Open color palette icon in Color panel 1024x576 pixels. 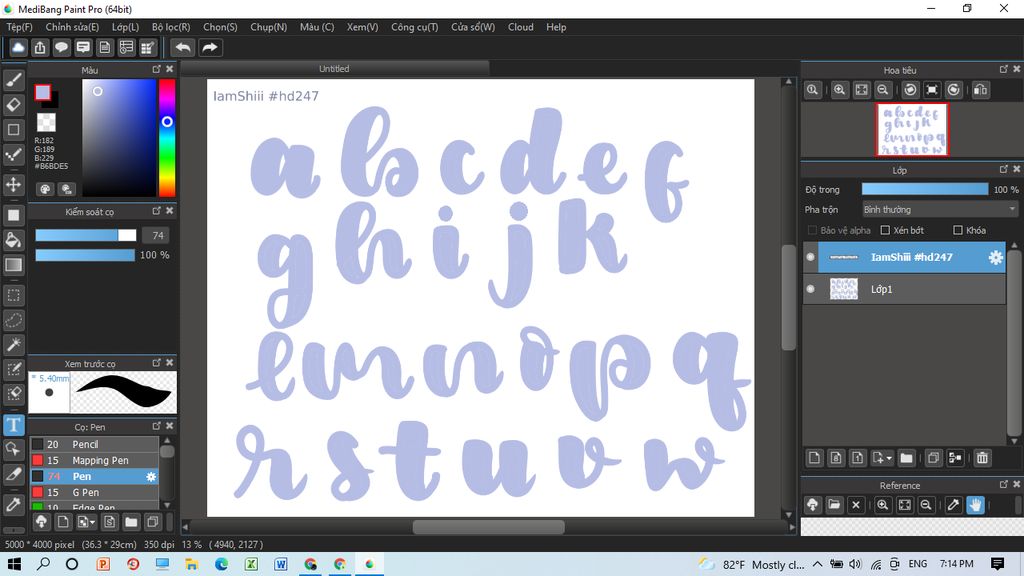pyautogui.click(x=45, y=189)
